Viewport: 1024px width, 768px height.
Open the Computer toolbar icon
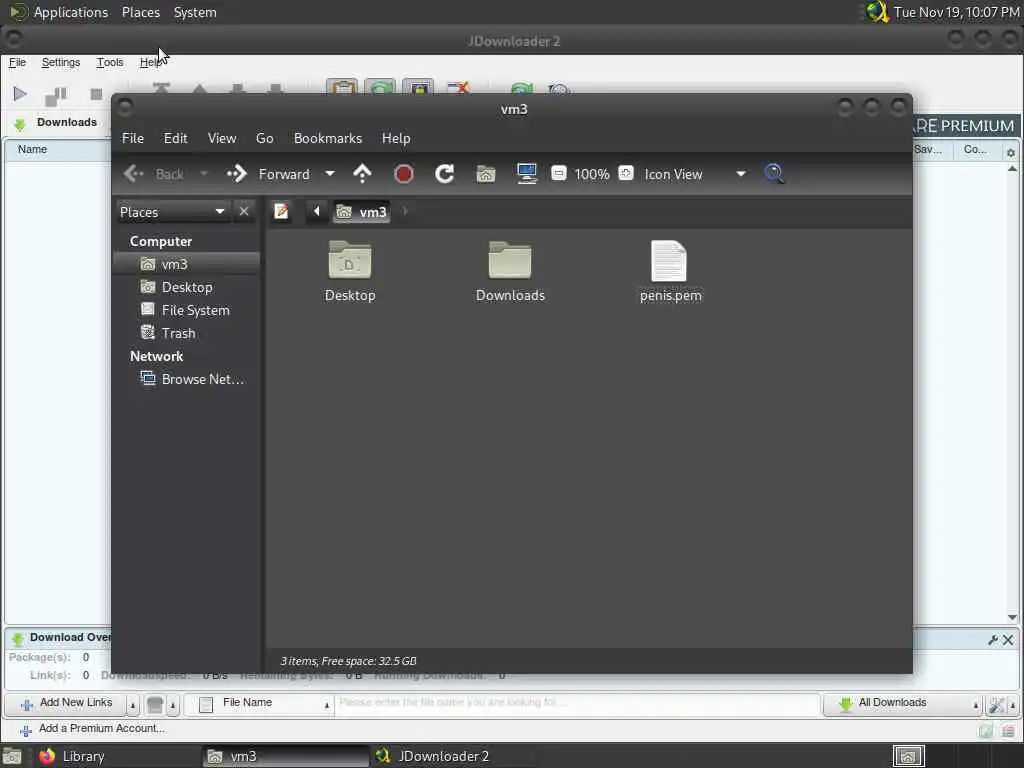(526, 174)
